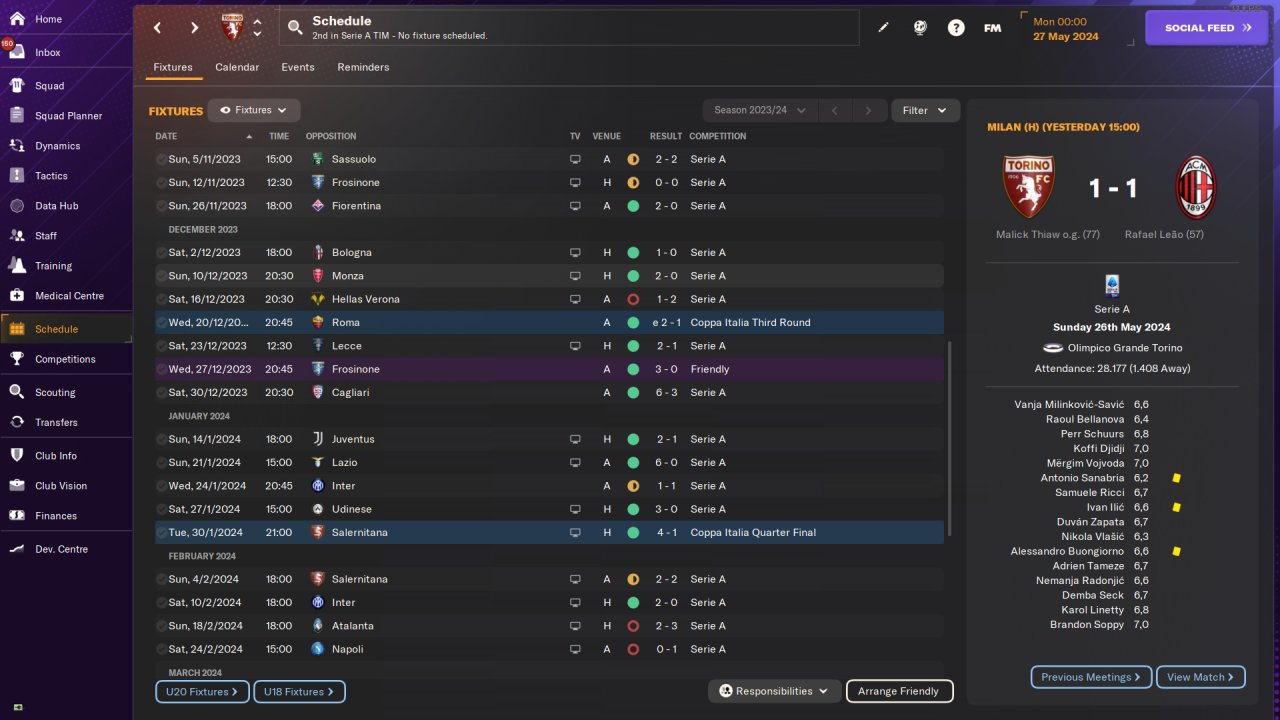Click the Arrange Friendly button
Screen dimensions: 1280x720
tap(899, 691)
